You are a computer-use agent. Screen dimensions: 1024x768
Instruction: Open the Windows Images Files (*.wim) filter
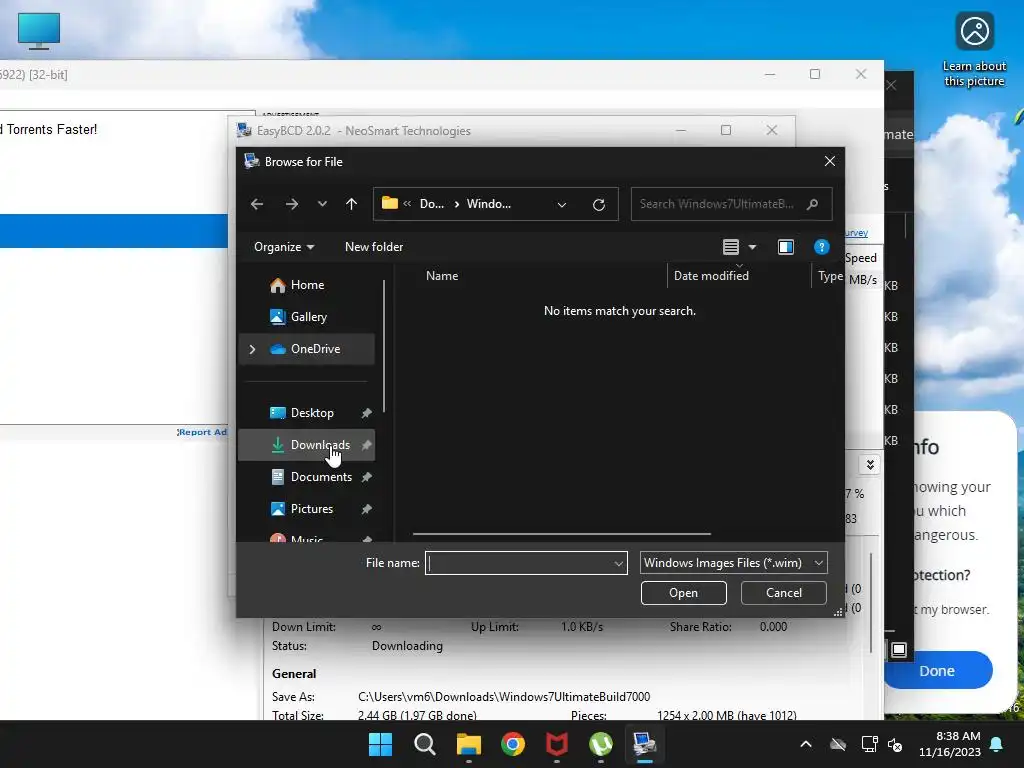coord(733,563)
